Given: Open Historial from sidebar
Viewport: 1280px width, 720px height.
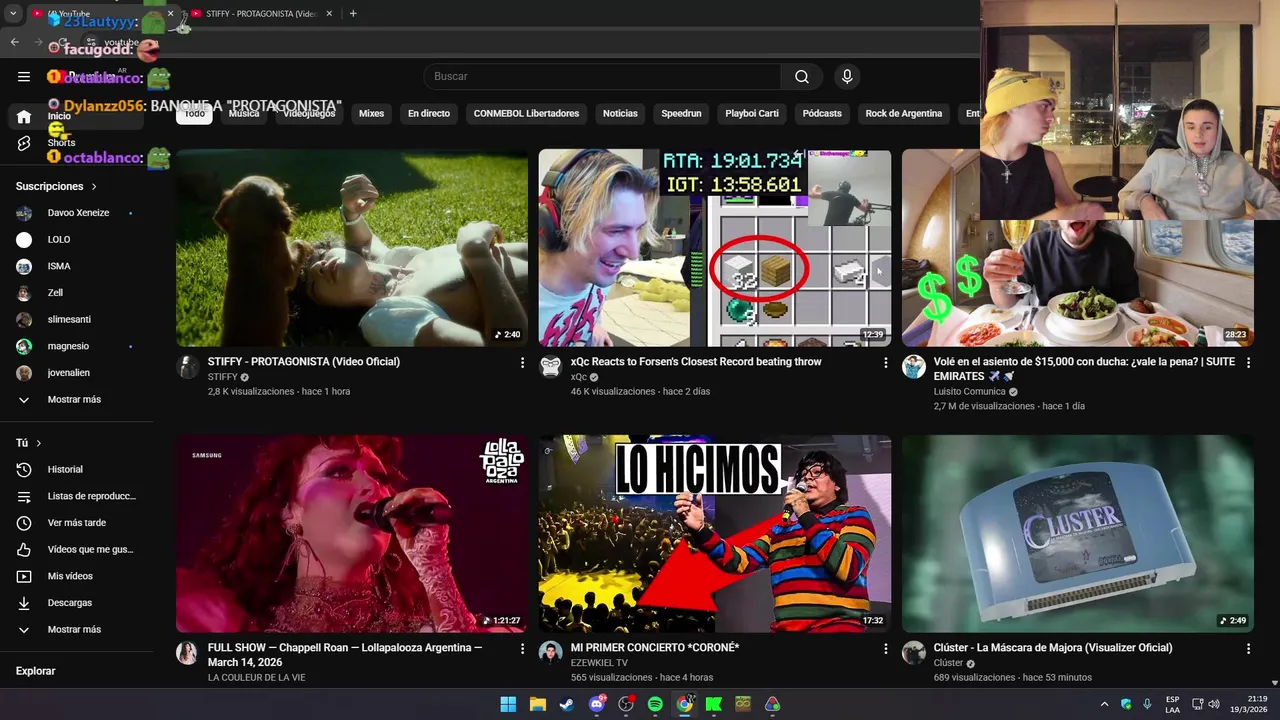Looking at the screenshot, I should [x=78, y=470].
